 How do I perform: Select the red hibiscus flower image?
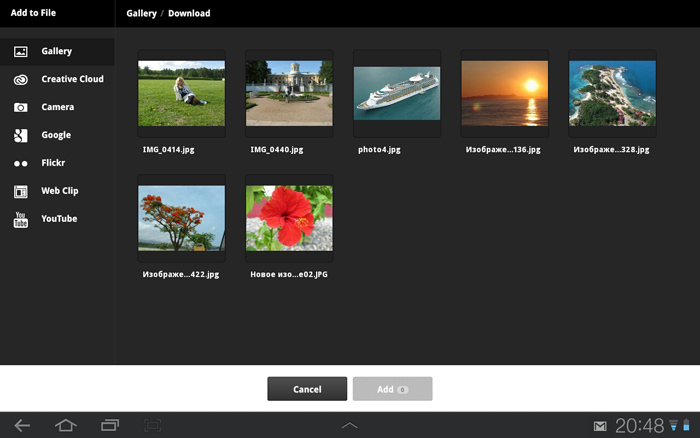tap(289, 217)
